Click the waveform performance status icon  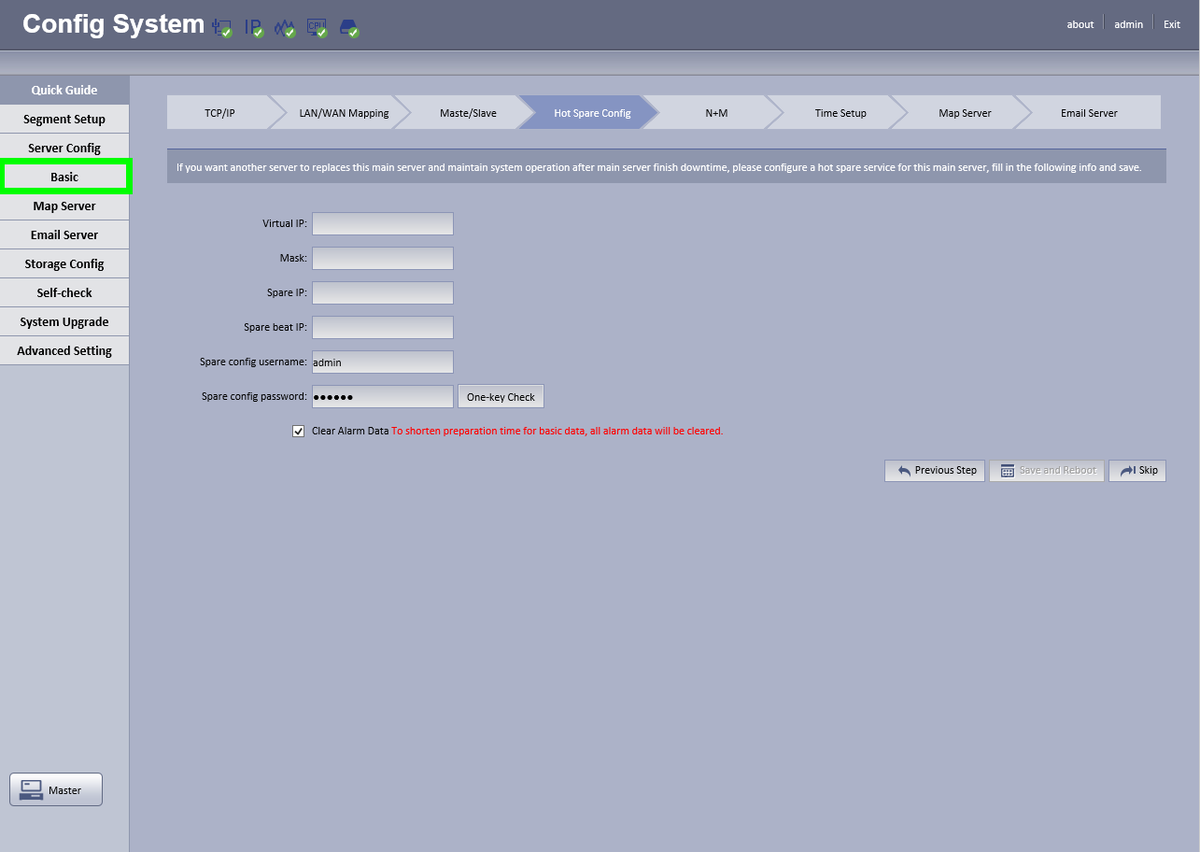pos(285,27)
